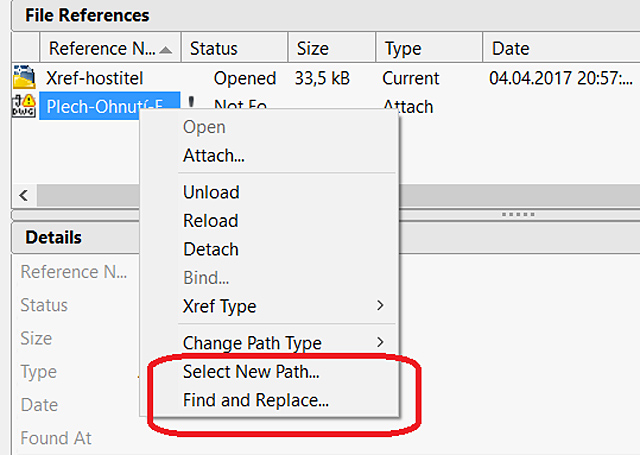Click the Status column header
This screenshot has height=455, width=640.
(x=214, y=48)
